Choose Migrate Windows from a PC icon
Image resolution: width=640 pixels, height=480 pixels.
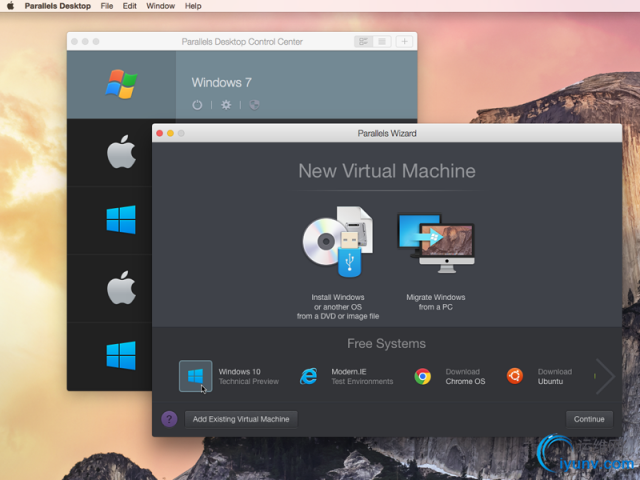pos(436,243)
